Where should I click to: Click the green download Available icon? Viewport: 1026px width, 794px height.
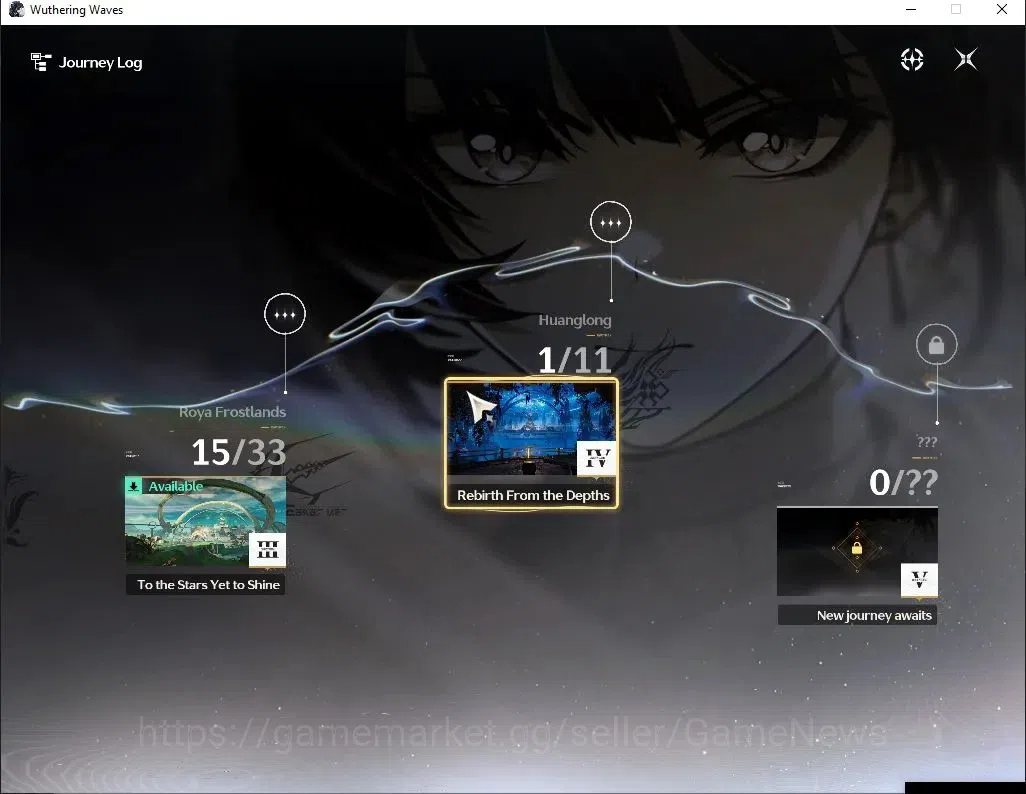[133, 486]
